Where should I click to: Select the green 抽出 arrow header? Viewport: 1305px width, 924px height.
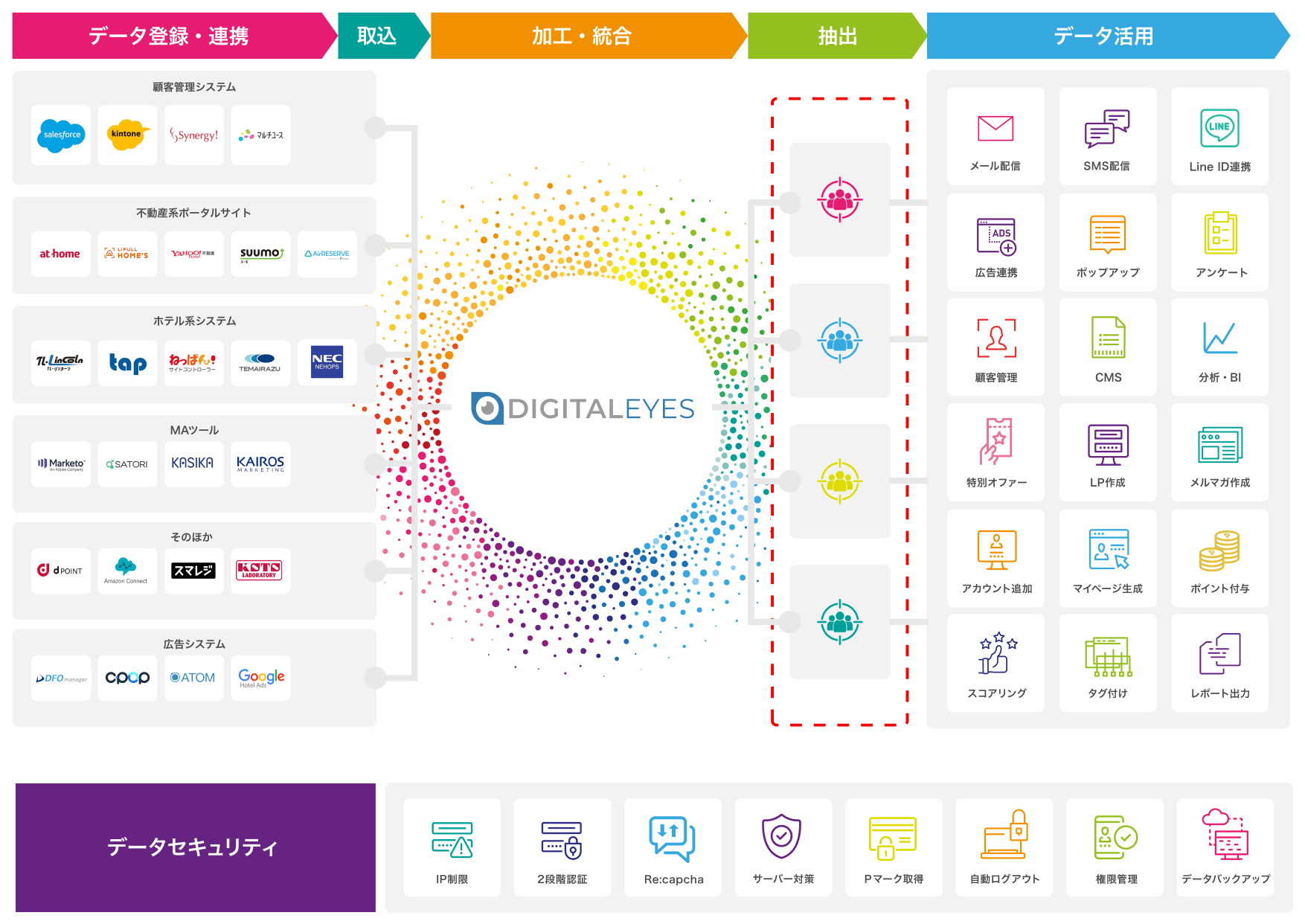point(837,36)
